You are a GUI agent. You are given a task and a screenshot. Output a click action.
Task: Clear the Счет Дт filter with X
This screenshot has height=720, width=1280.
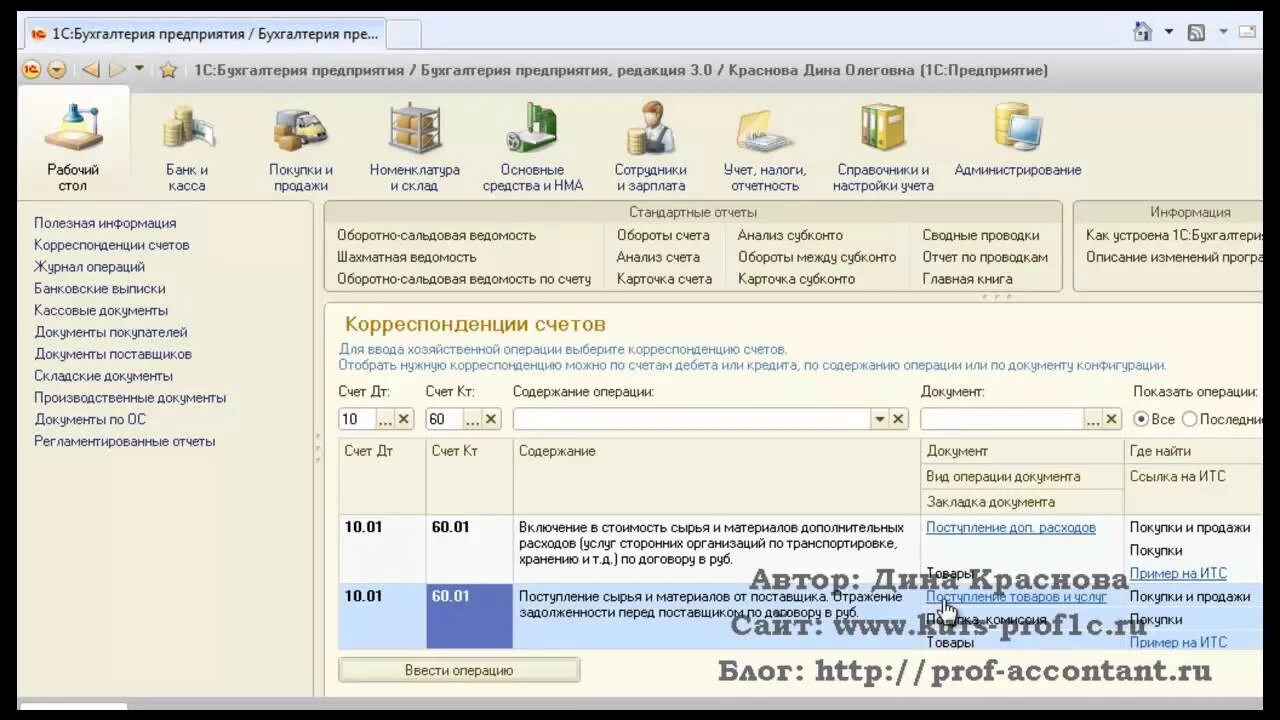click(x=404, y=419)
